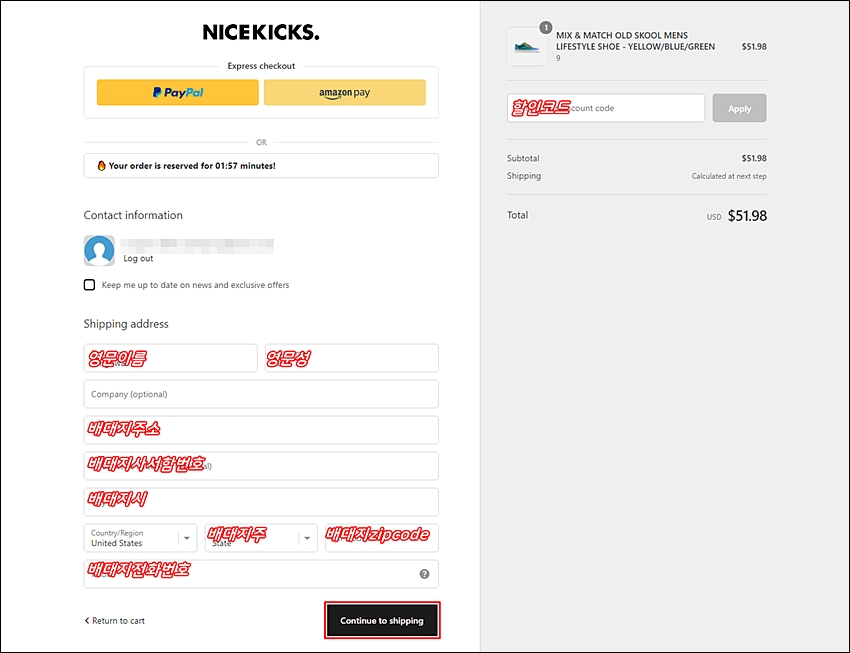Focus the Company (optional) field
The height and width of the screenshot is (653, 850).
261,394
